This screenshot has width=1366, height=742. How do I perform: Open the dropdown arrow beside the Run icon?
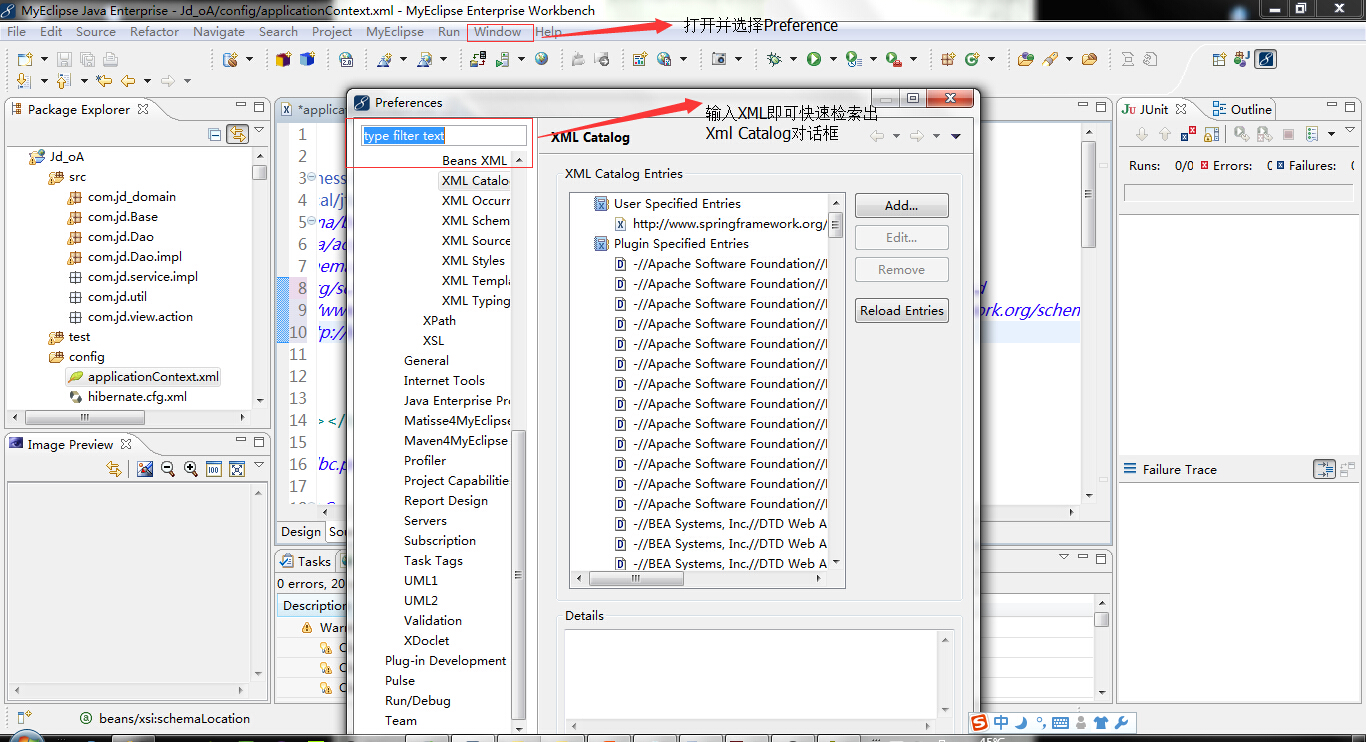coord(832,60)
